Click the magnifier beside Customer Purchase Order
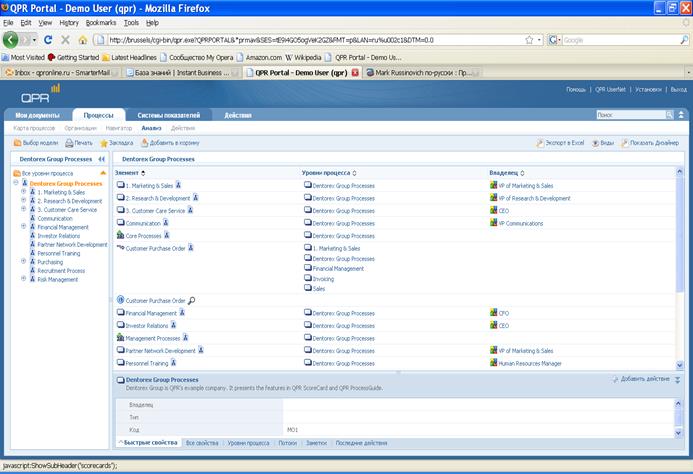 pyautogui.click(x=191, y=301)
